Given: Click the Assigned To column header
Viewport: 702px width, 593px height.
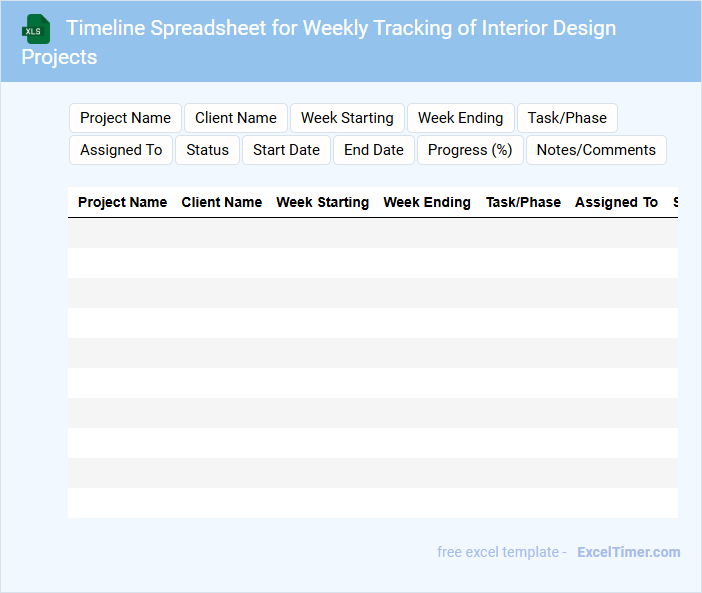Looking at the screenshot, I should (616, 202).
